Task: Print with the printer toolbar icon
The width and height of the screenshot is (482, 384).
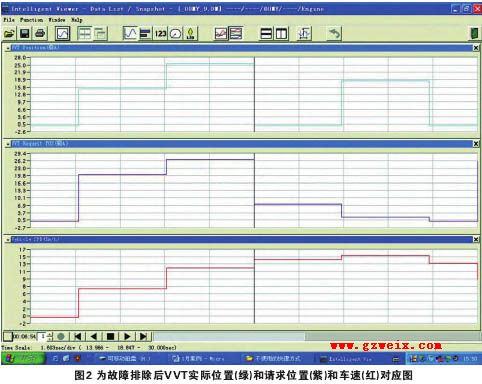Action: coord(40,34)
